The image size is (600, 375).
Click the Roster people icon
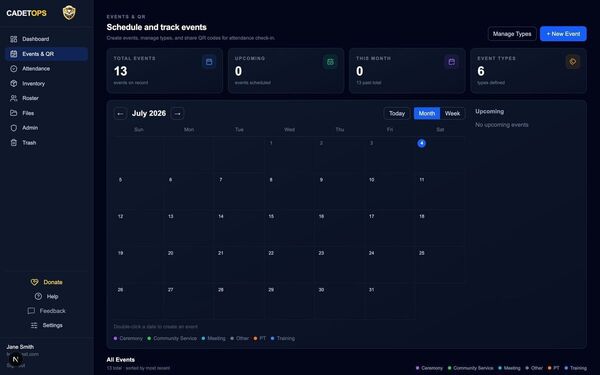(14, 98)
